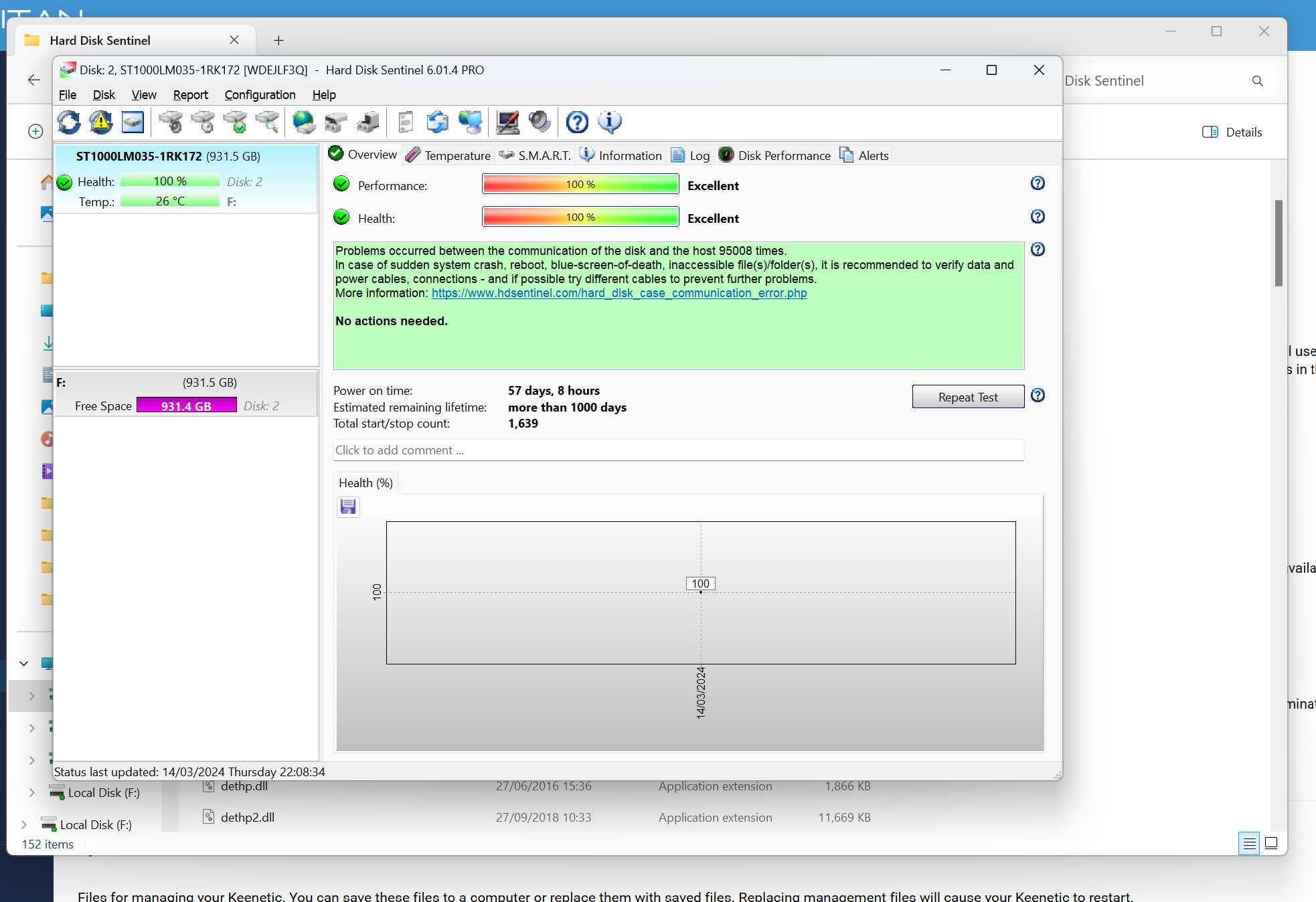
Task: Click the disk toolbar icon right of the globe
Action: pyautogui.click(x=336, y=122)
